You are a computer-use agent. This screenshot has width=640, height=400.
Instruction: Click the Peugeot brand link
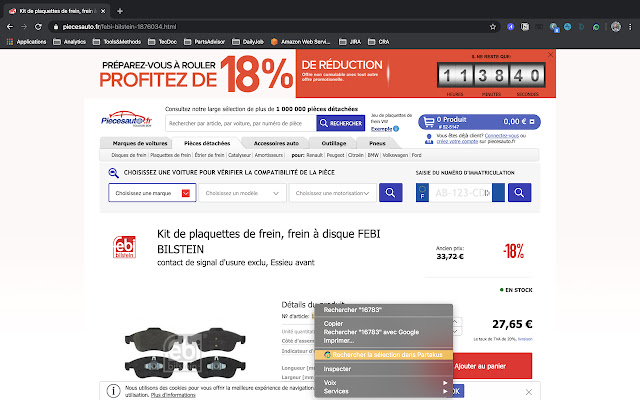tap(336, 155)
